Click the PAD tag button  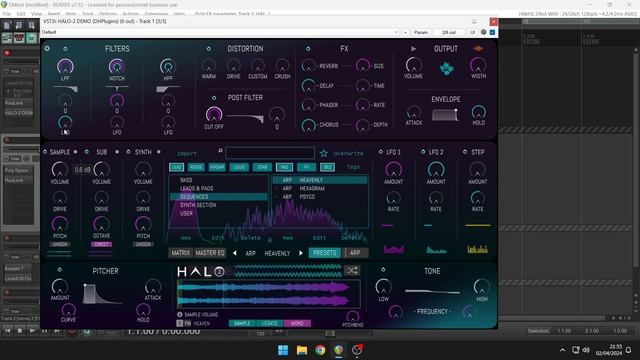pyautogui.click(x=284, y=167)
